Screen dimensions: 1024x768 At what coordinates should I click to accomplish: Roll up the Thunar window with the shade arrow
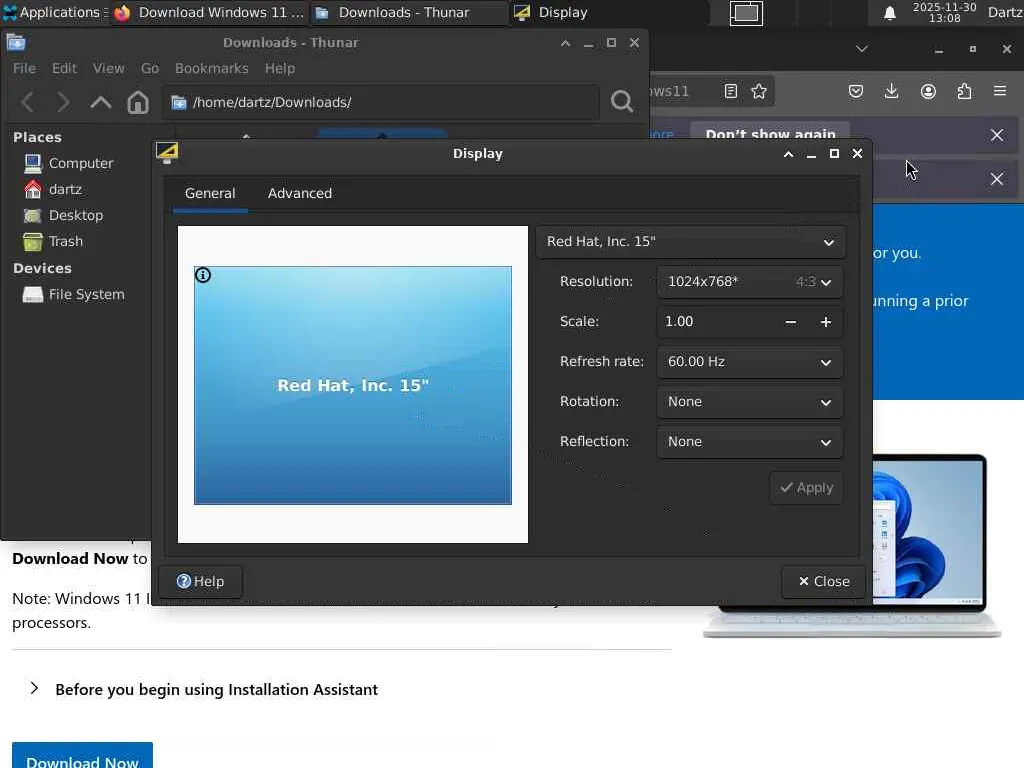pyautogui.click(x=566, y=43)
